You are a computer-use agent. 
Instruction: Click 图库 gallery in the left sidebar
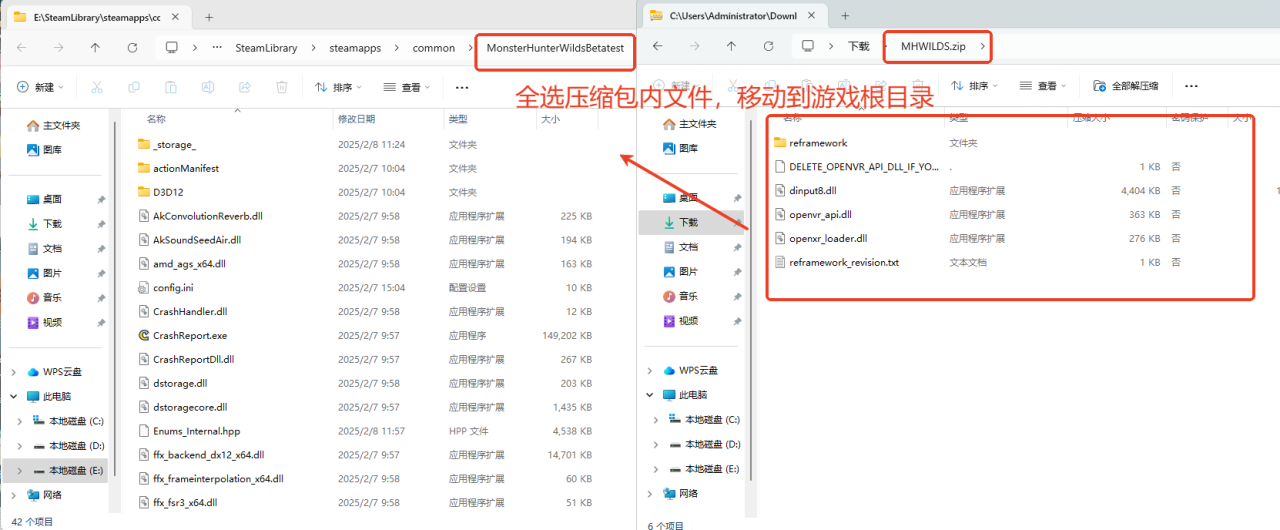(52, 150)
